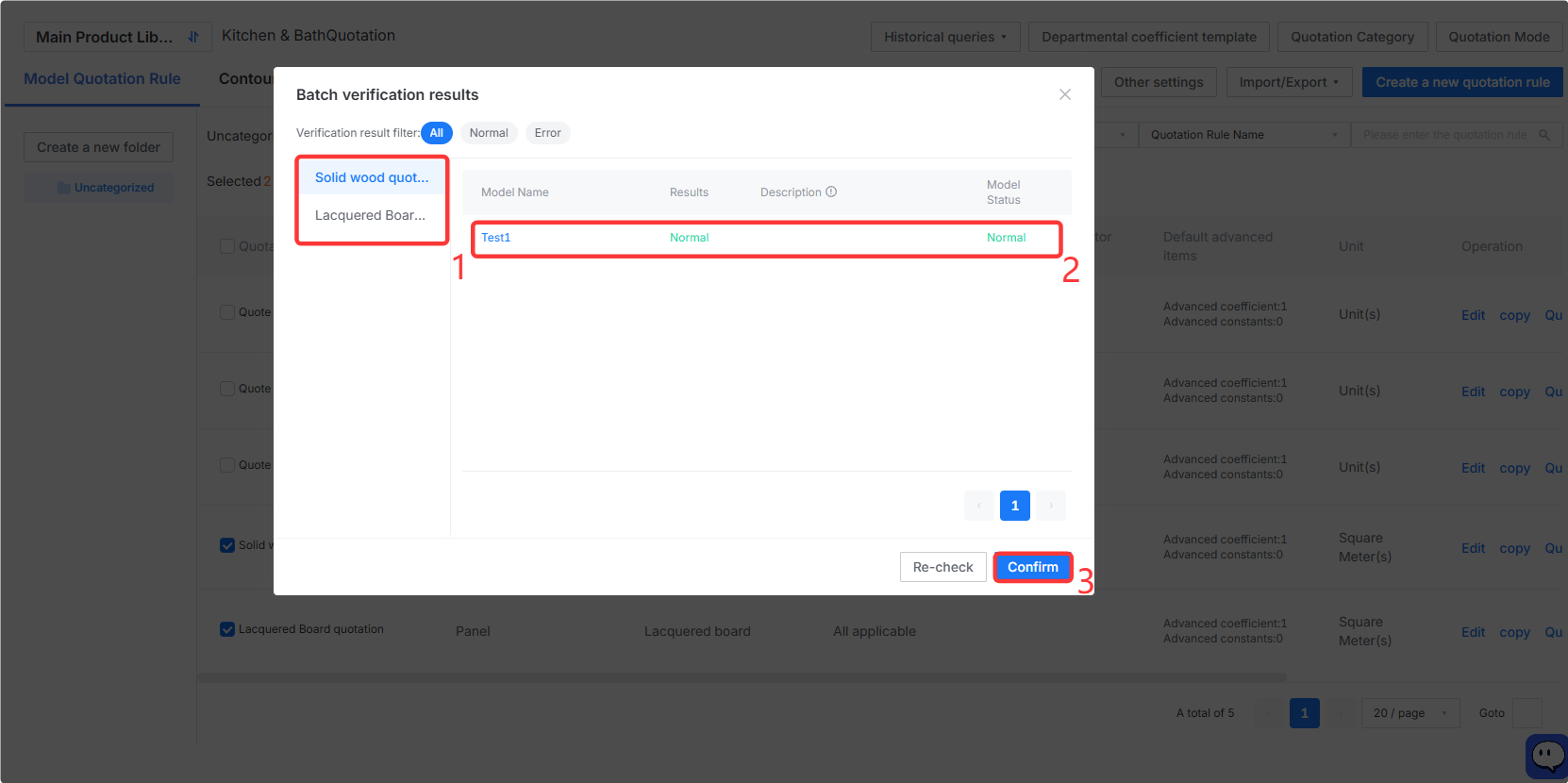This screenshot has width=1568, height=783.
Task: Click the Re-check button
Action: click(x=942, y=567)
